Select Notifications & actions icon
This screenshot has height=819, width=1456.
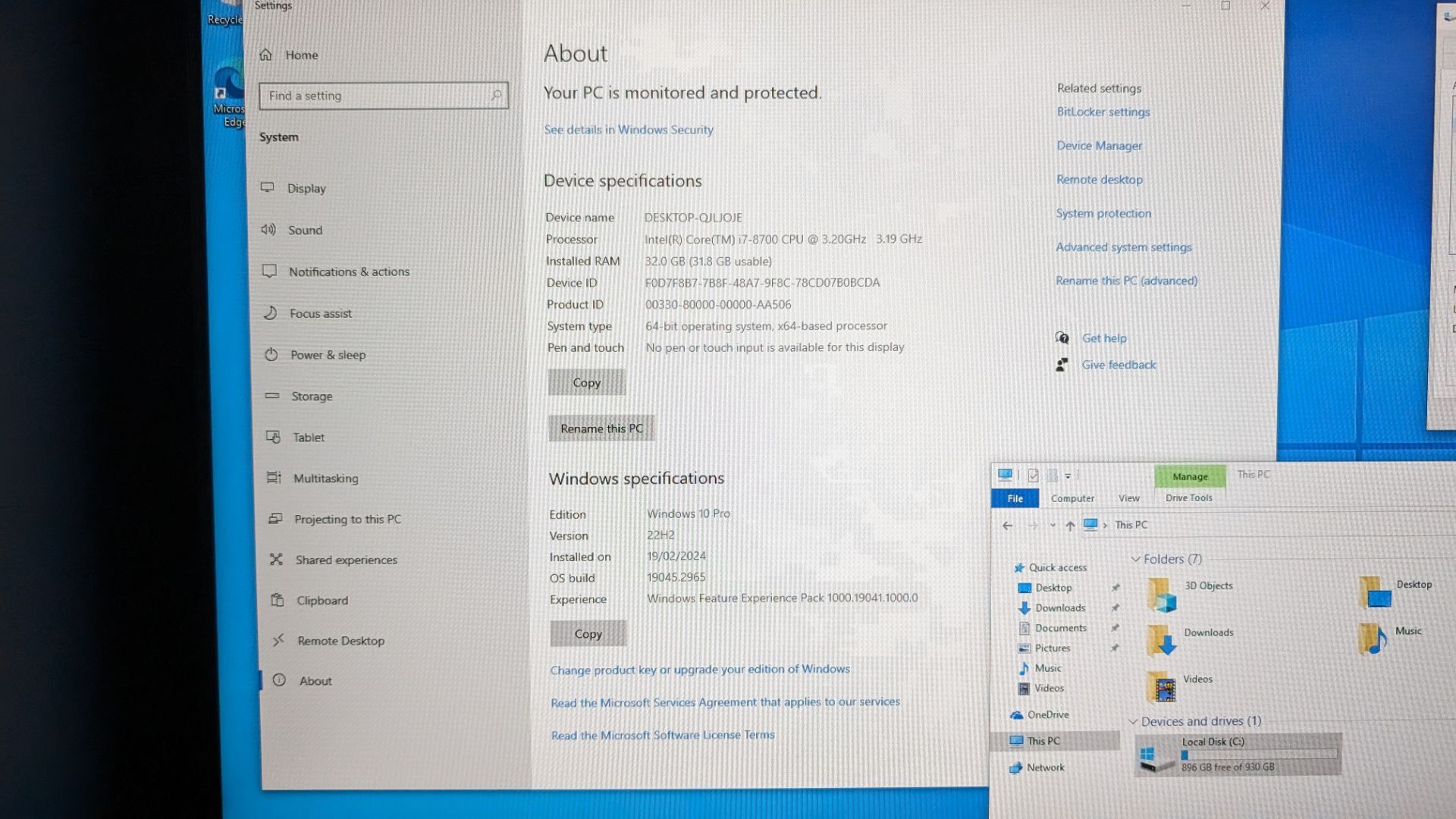pyautogui.click(x=268, y=271)
